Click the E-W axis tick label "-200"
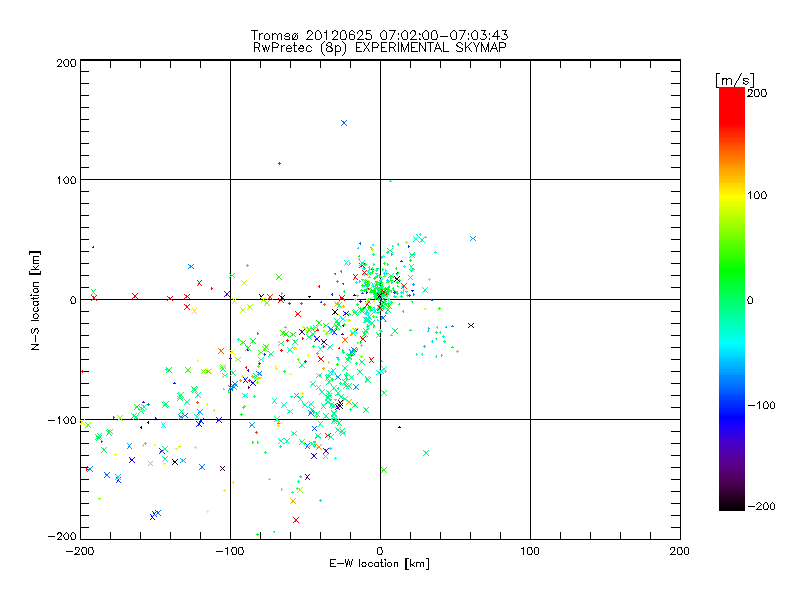The width and height of the screenshot is (800, 600). point(80,551)
